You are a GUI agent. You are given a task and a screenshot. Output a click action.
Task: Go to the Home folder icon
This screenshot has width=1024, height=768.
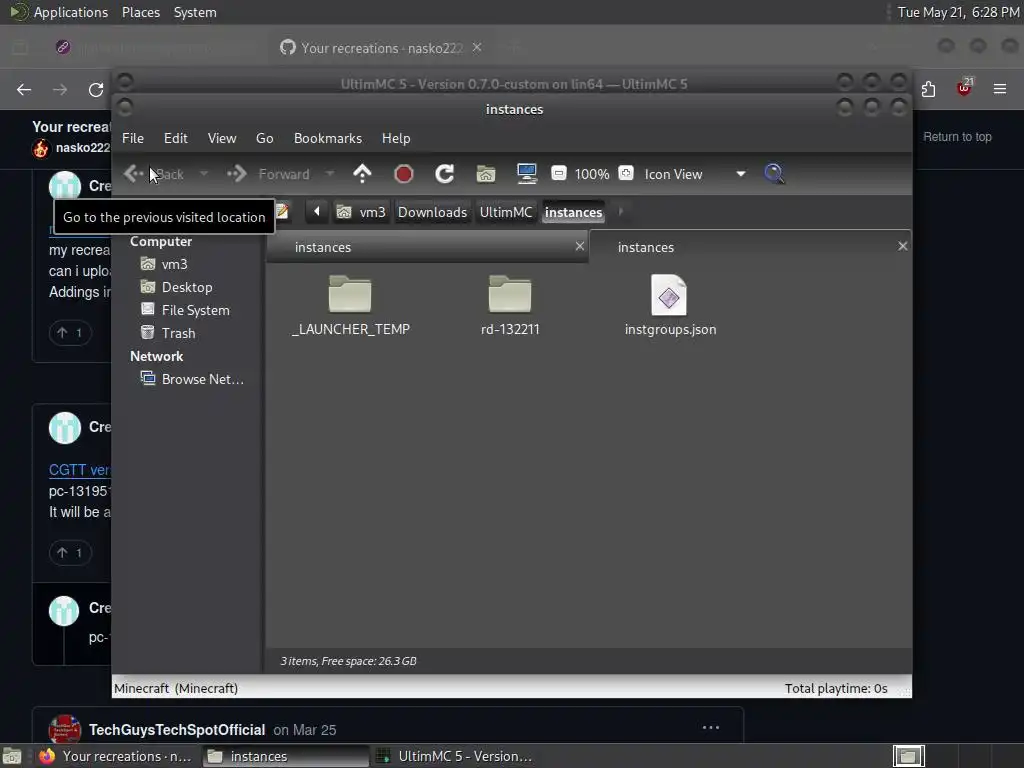click(486, 174)
